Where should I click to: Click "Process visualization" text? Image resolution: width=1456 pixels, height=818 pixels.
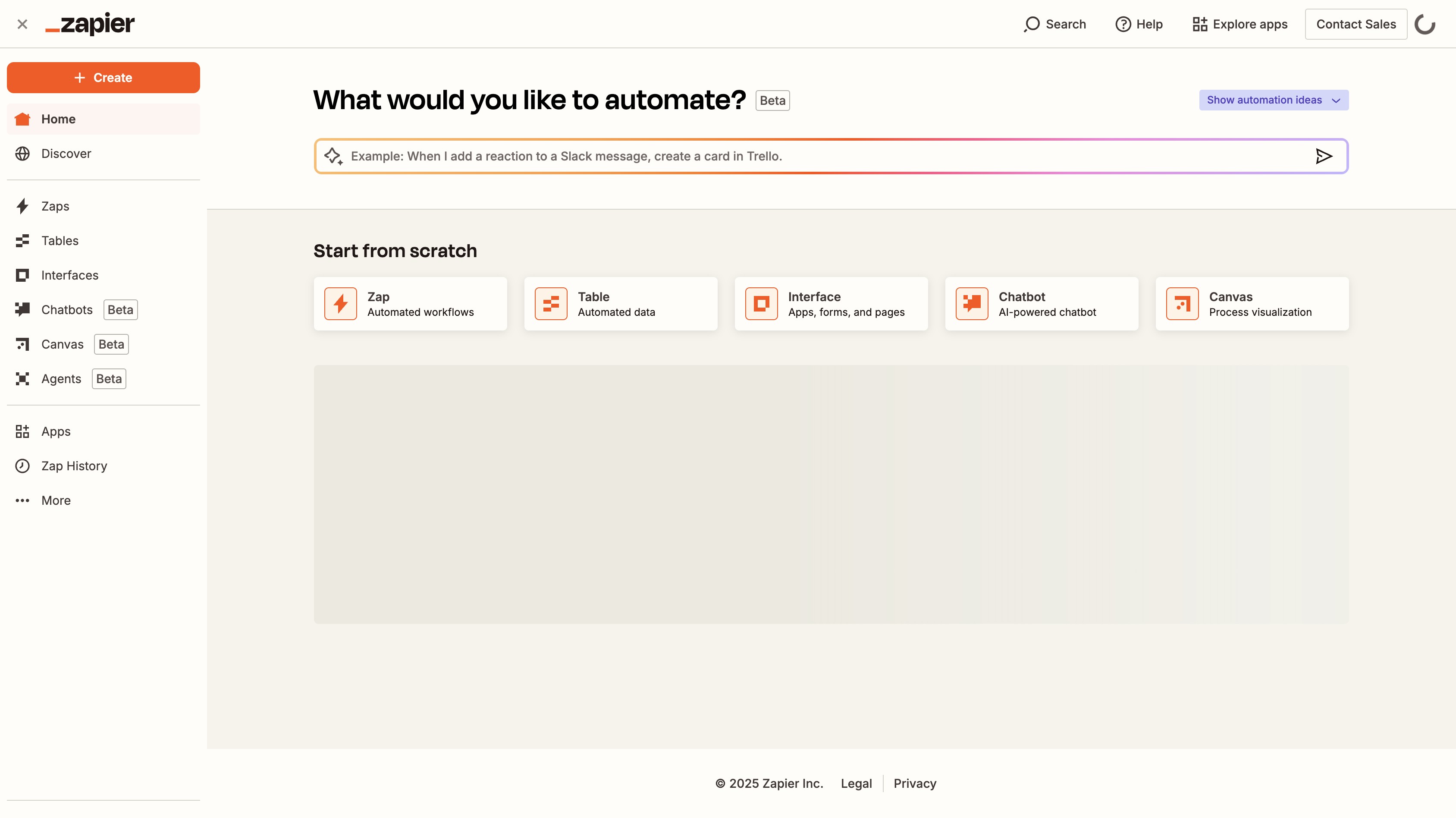[x=1260, y=311]
